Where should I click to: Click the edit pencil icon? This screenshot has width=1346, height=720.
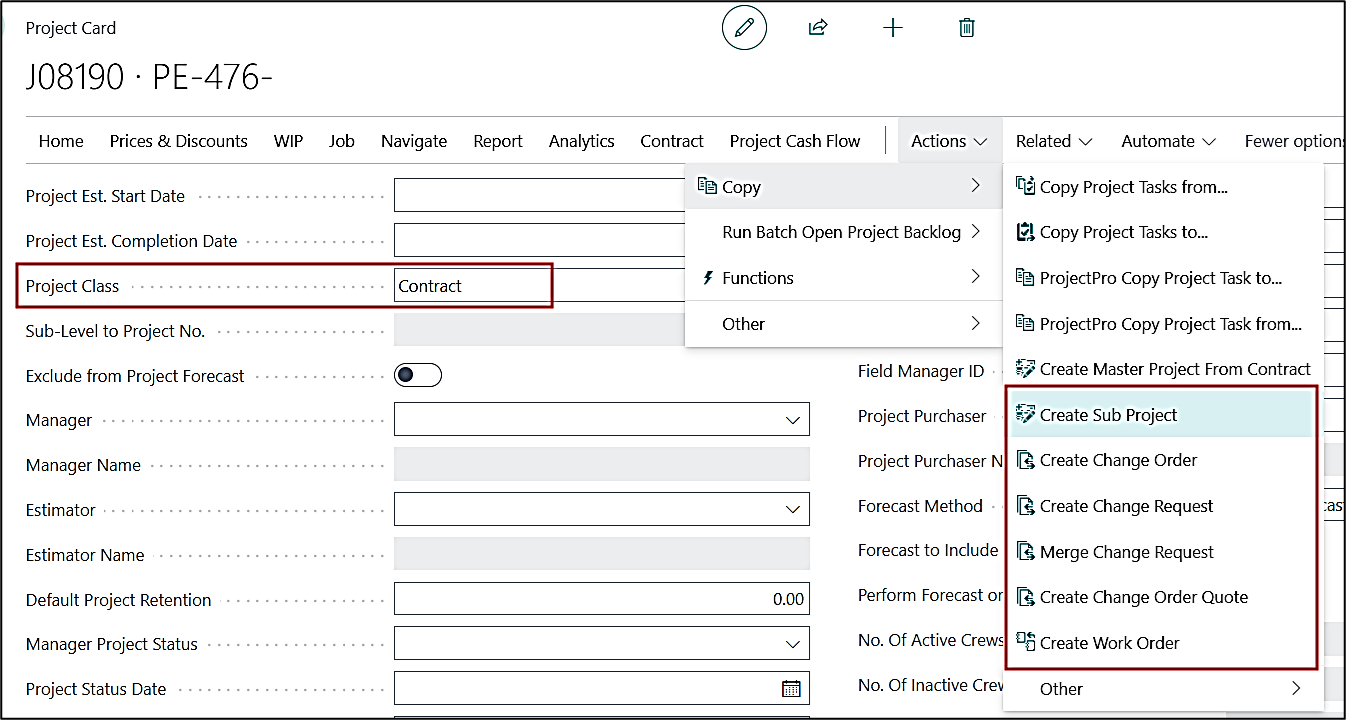coord(744,28)
